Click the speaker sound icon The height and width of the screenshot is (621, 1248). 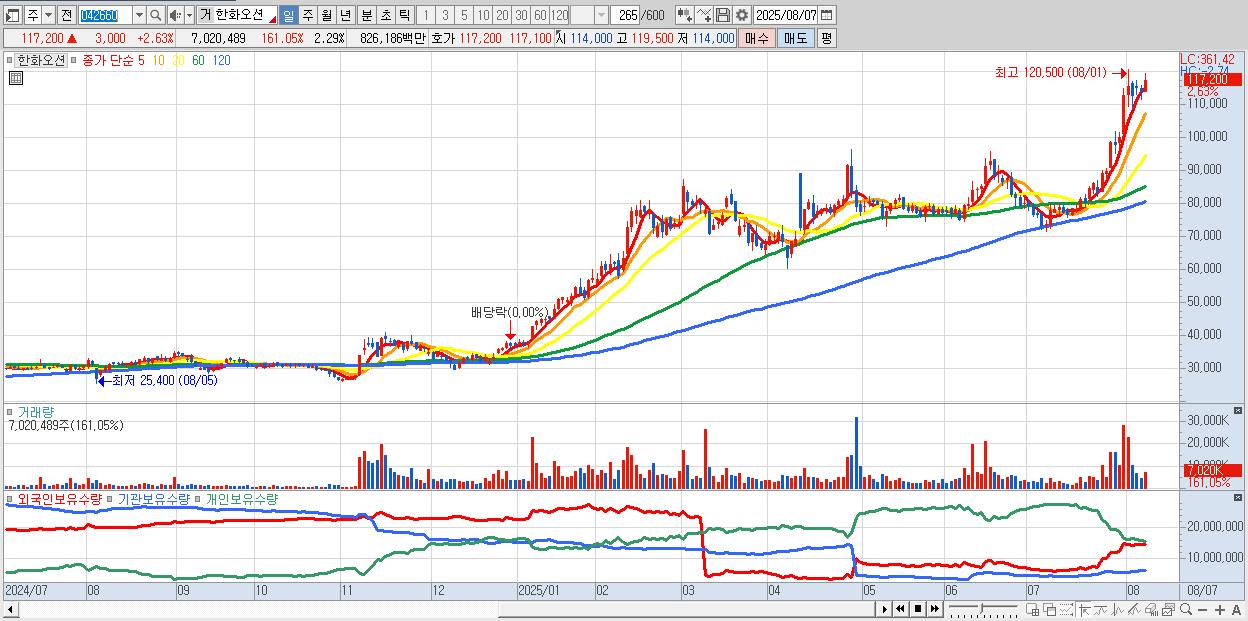[x=175, y=15]
